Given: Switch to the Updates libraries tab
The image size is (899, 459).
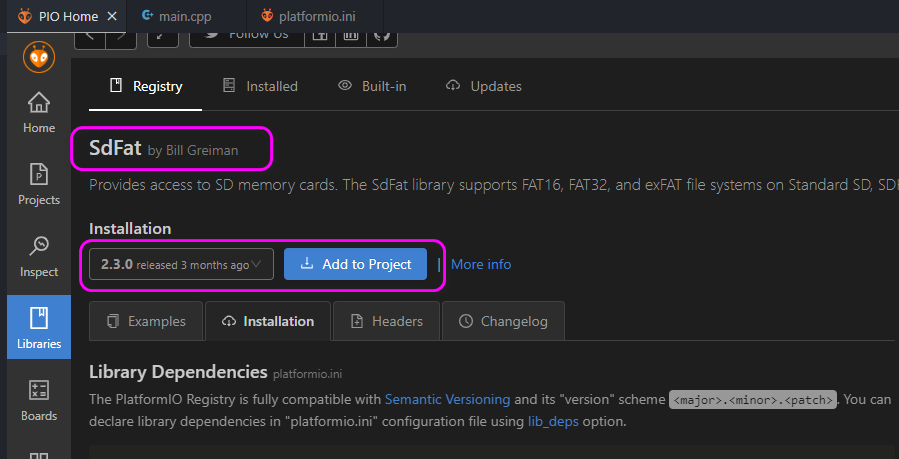Looking at the screenshot, I should pyautogui.click(x=483, y=87).
